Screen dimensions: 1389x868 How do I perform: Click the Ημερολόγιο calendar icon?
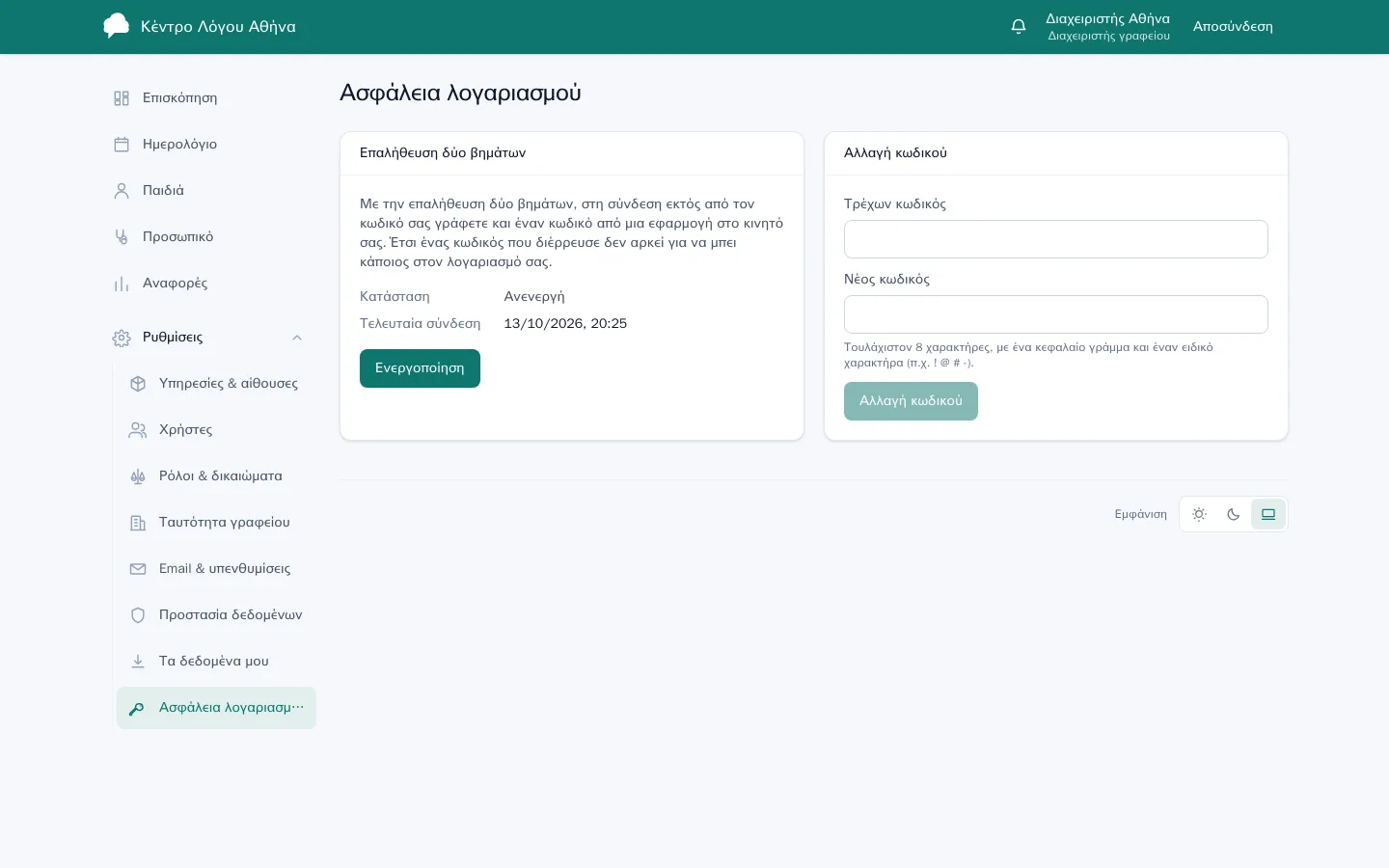pos(122,145)
